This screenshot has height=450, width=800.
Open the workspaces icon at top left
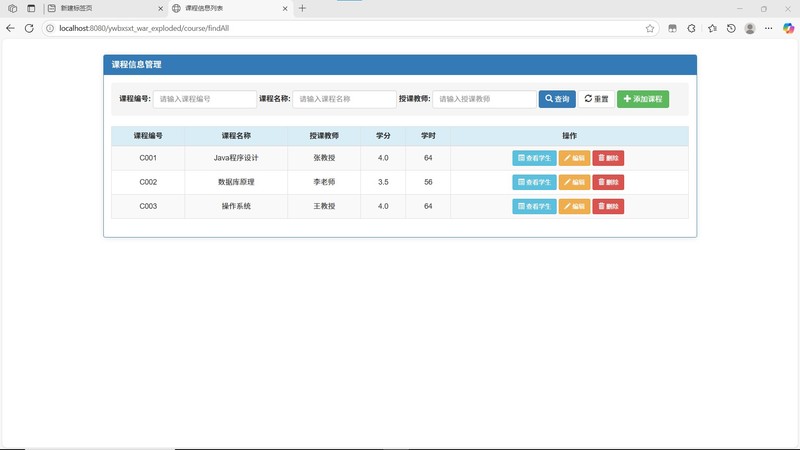pyautogui.click(x=13, y=8)
